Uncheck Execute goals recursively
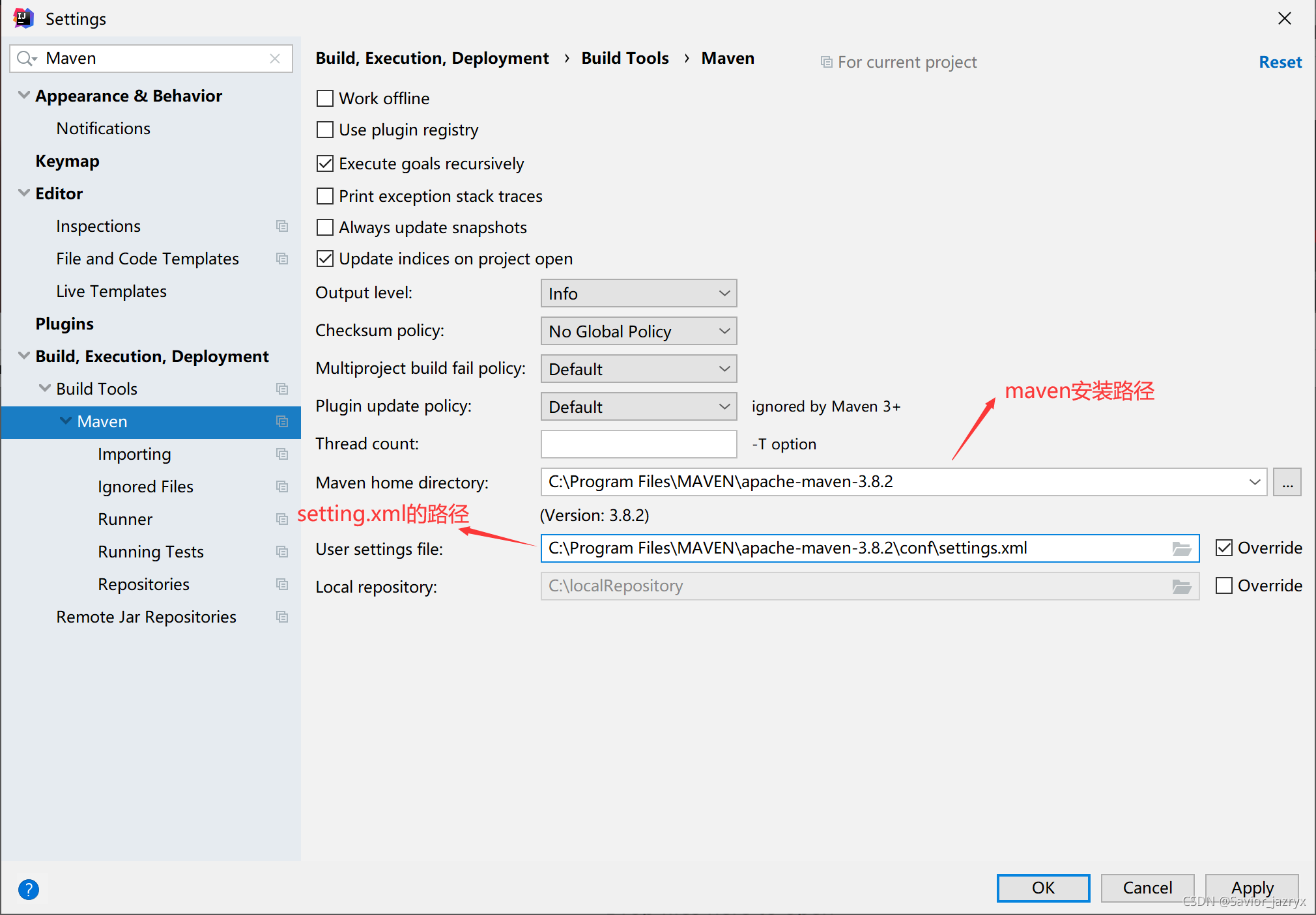Viewport: 1316px width, 915px height. 325,163
